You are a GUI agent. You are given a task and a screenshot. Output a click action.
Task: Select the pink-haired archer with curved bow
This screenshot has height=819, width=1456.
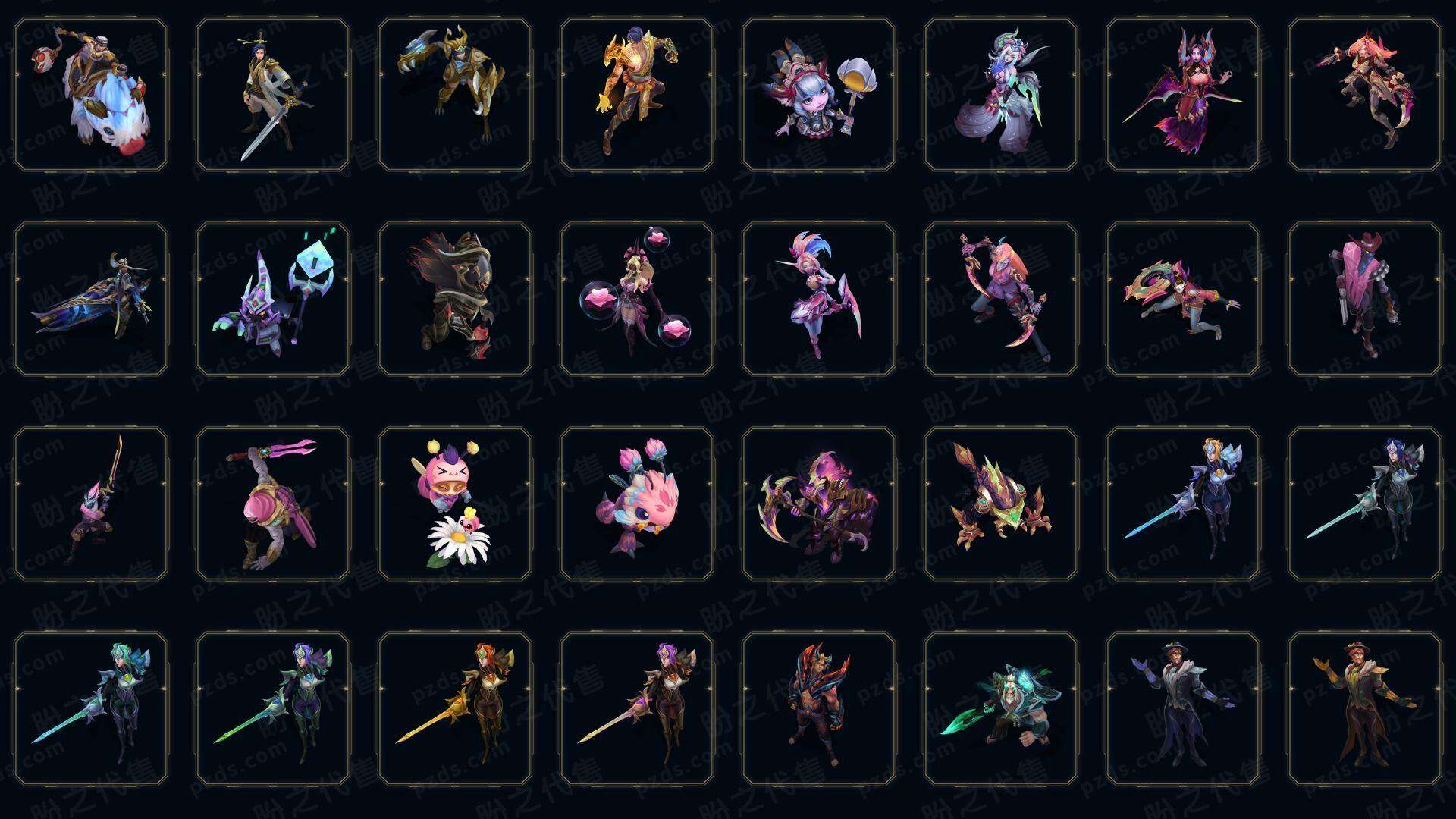click(1001, 299)
